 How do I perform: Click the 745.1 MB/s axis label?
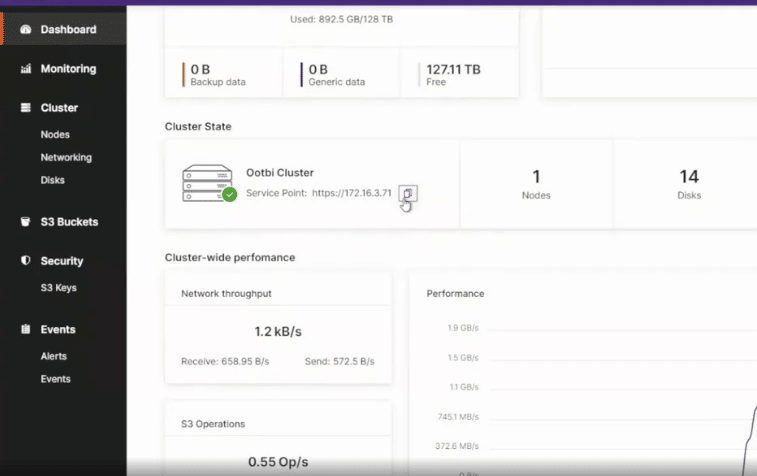point(458,417)
